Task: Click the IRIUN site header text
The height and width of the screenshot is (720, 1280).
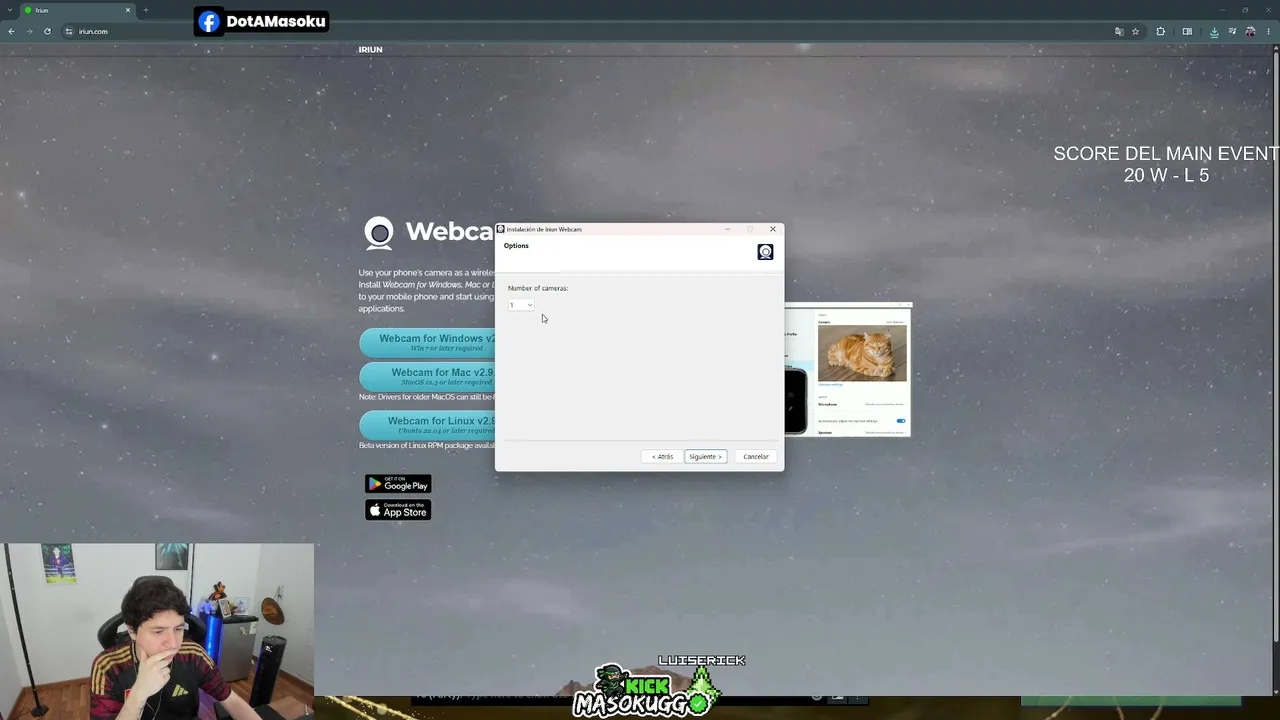Action: [x=370, y=49]
